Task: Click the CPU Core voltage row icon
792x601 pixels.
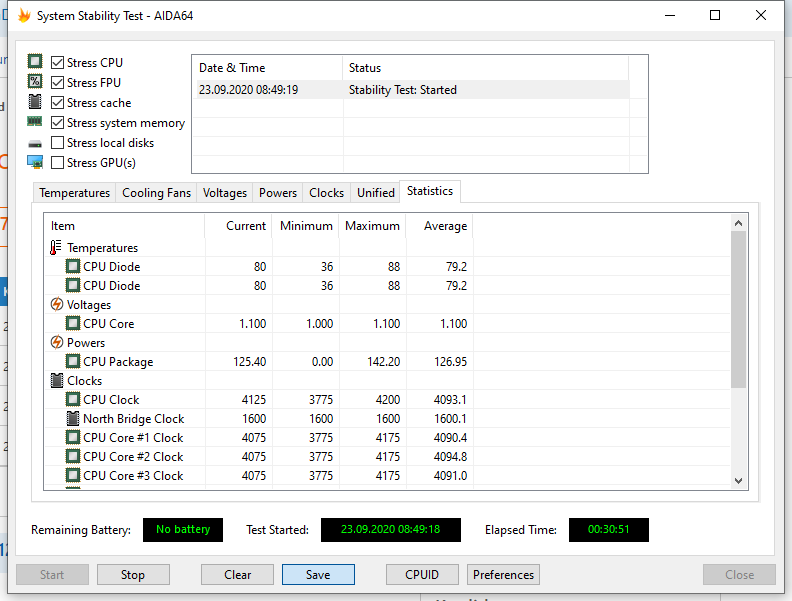Action: [73, 323]
